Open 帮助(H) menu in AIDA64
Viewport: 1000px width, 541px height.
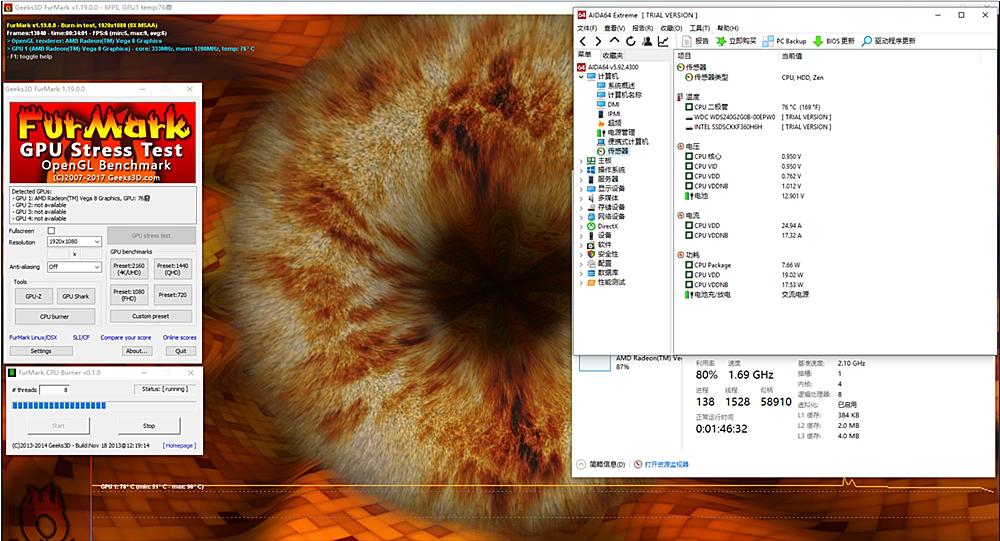728,28
